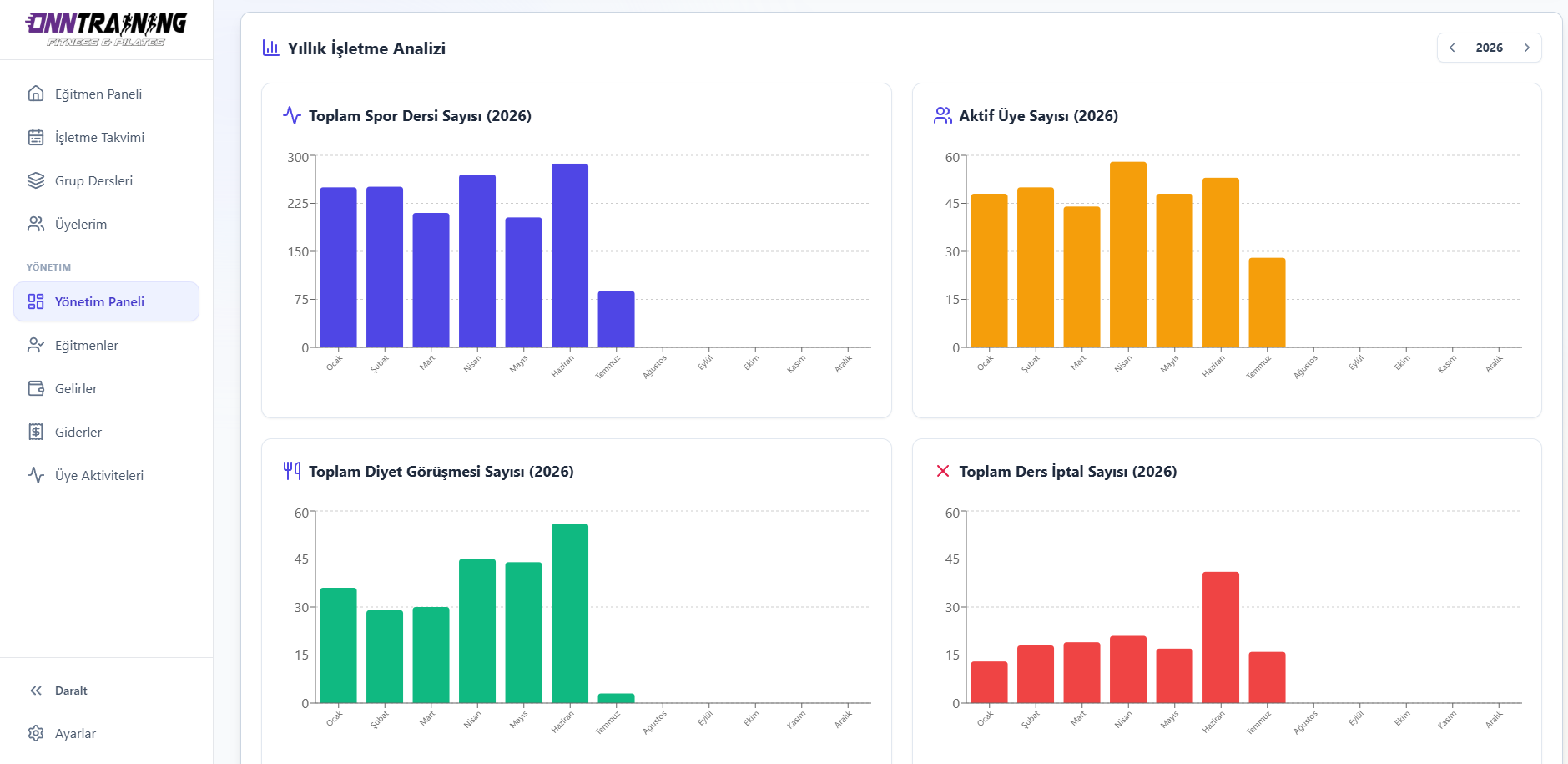Click the Üyelerim people icon

[36, 224]
